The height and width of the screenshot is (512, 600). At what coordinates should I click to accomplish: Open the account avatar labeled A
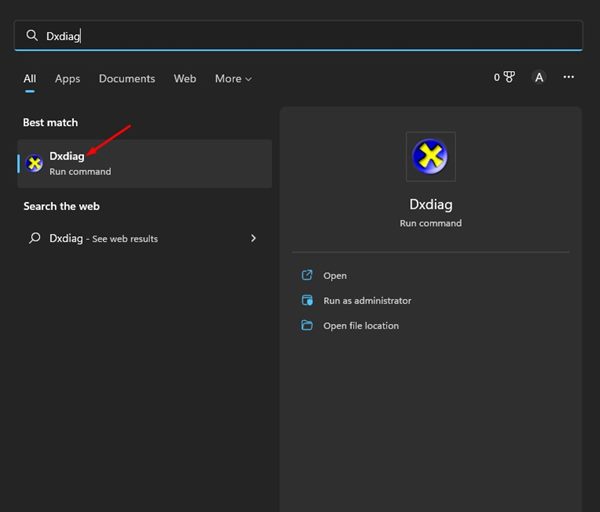click(539, 77)
